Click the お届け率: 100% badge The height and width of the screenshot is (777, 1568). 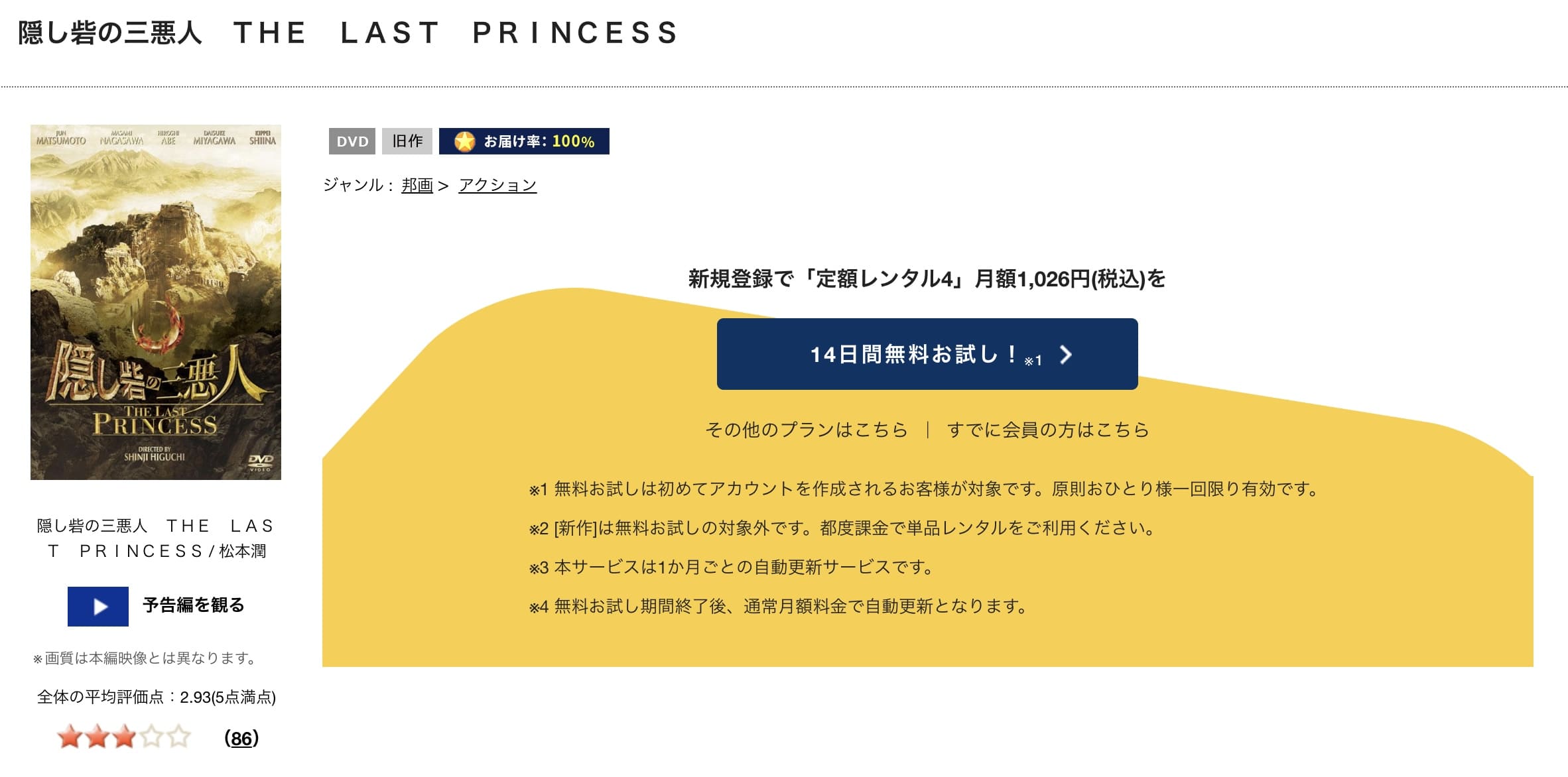[x=524, y=141]
